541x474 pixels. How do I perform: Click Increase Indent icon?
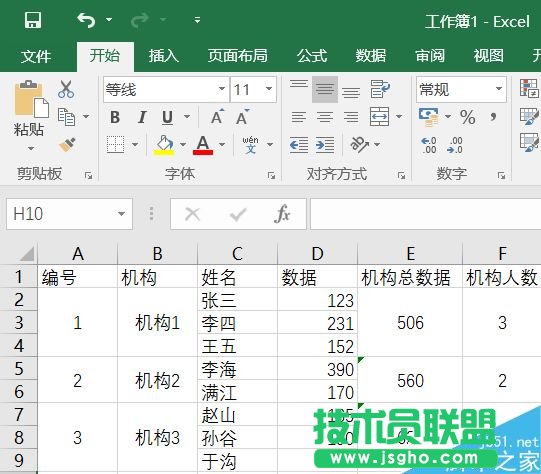pos(325,145)
